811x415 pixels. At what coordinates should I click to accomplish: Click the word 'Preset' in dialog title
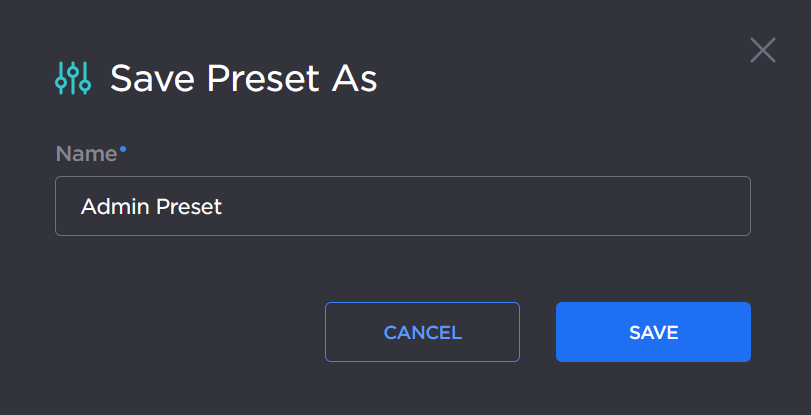tap(257, 78)
